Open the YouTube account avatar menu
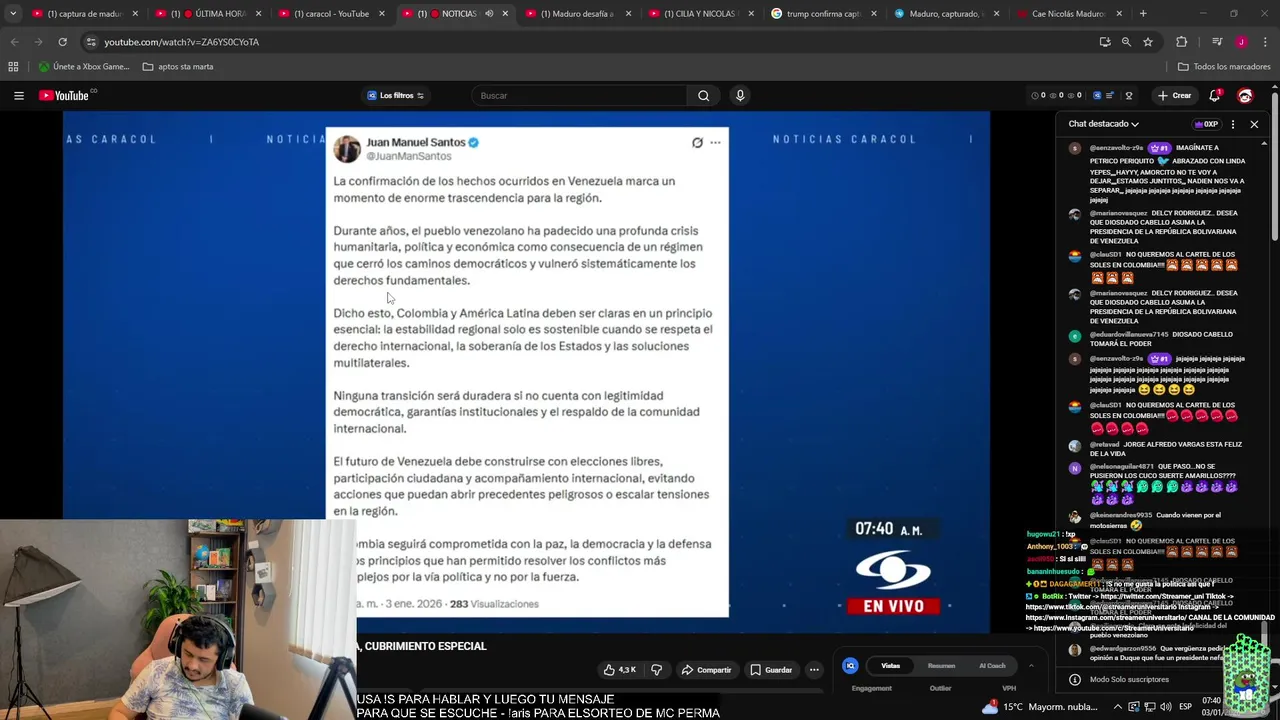This screenshot has height=720, width=1280. coord(1245,96)
